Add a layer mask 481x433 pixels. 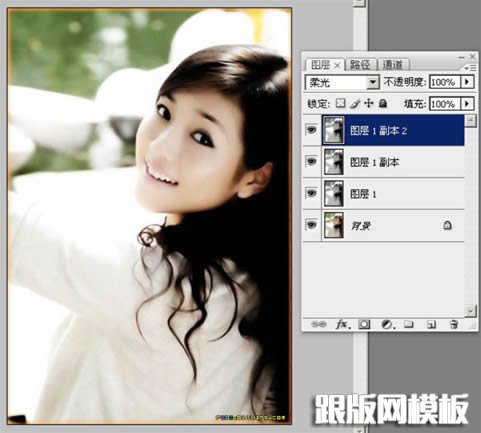pyautogui.click(x=364, y=324)
